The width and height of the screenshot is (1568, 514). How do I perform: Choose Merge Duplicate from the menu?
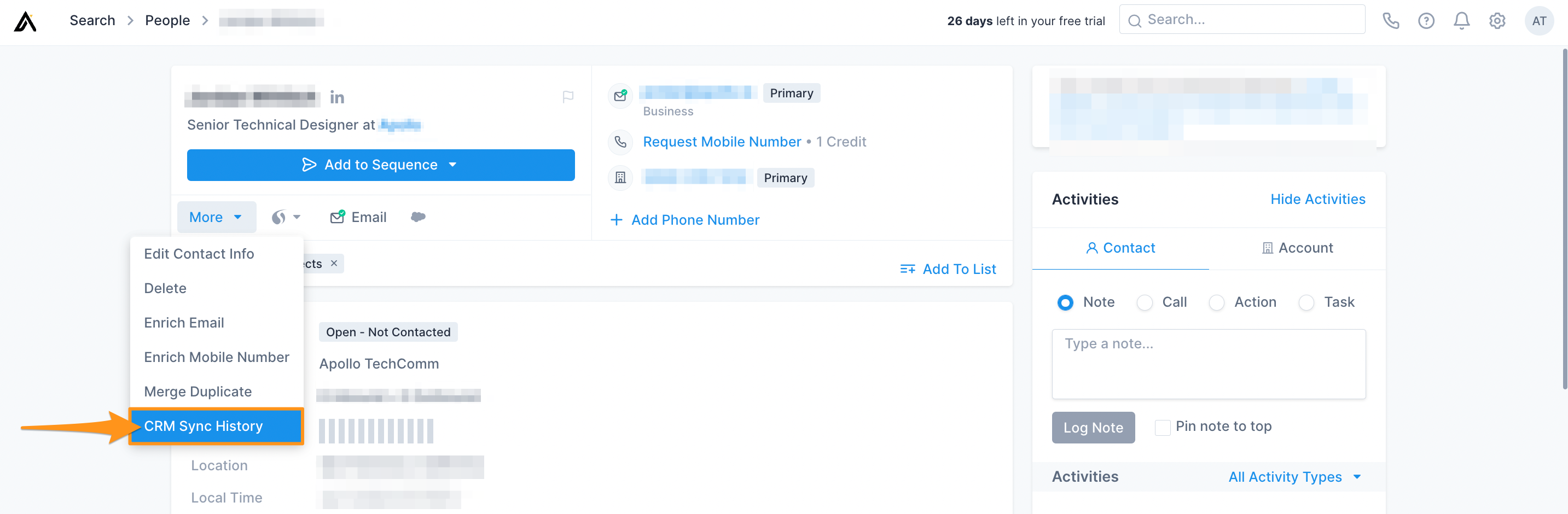point(216,392)
